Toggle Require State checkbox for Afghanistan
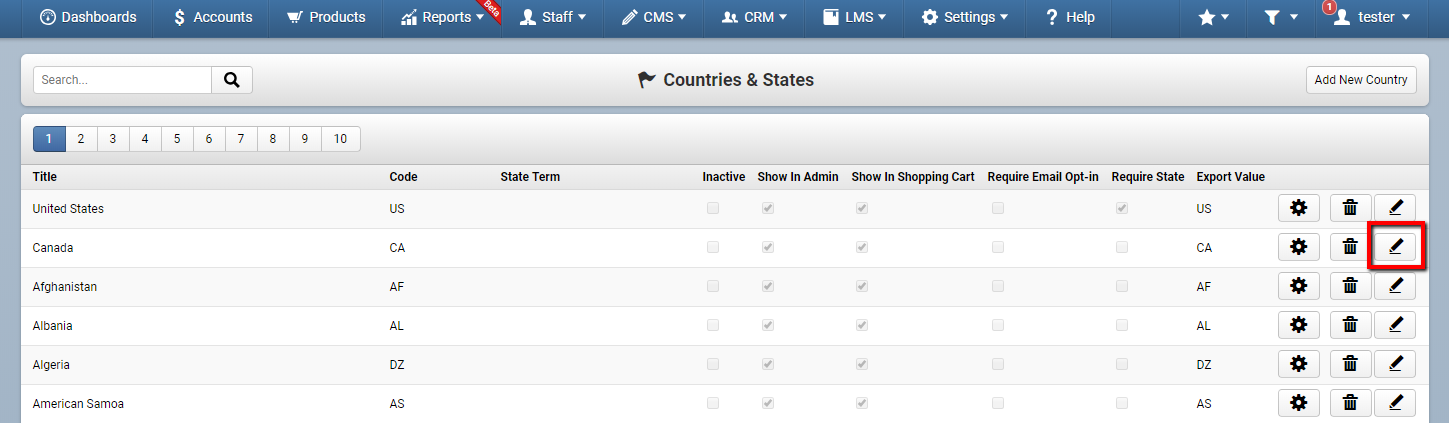1449x423 pixels. point(1122,287)
